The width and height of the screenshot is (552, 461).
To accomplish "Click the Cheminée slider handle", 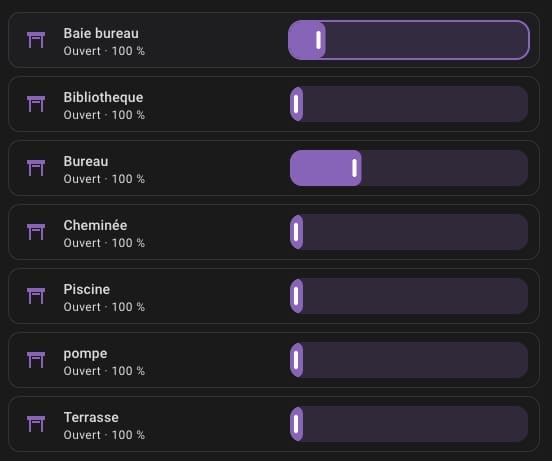I will tap(296, 232).
